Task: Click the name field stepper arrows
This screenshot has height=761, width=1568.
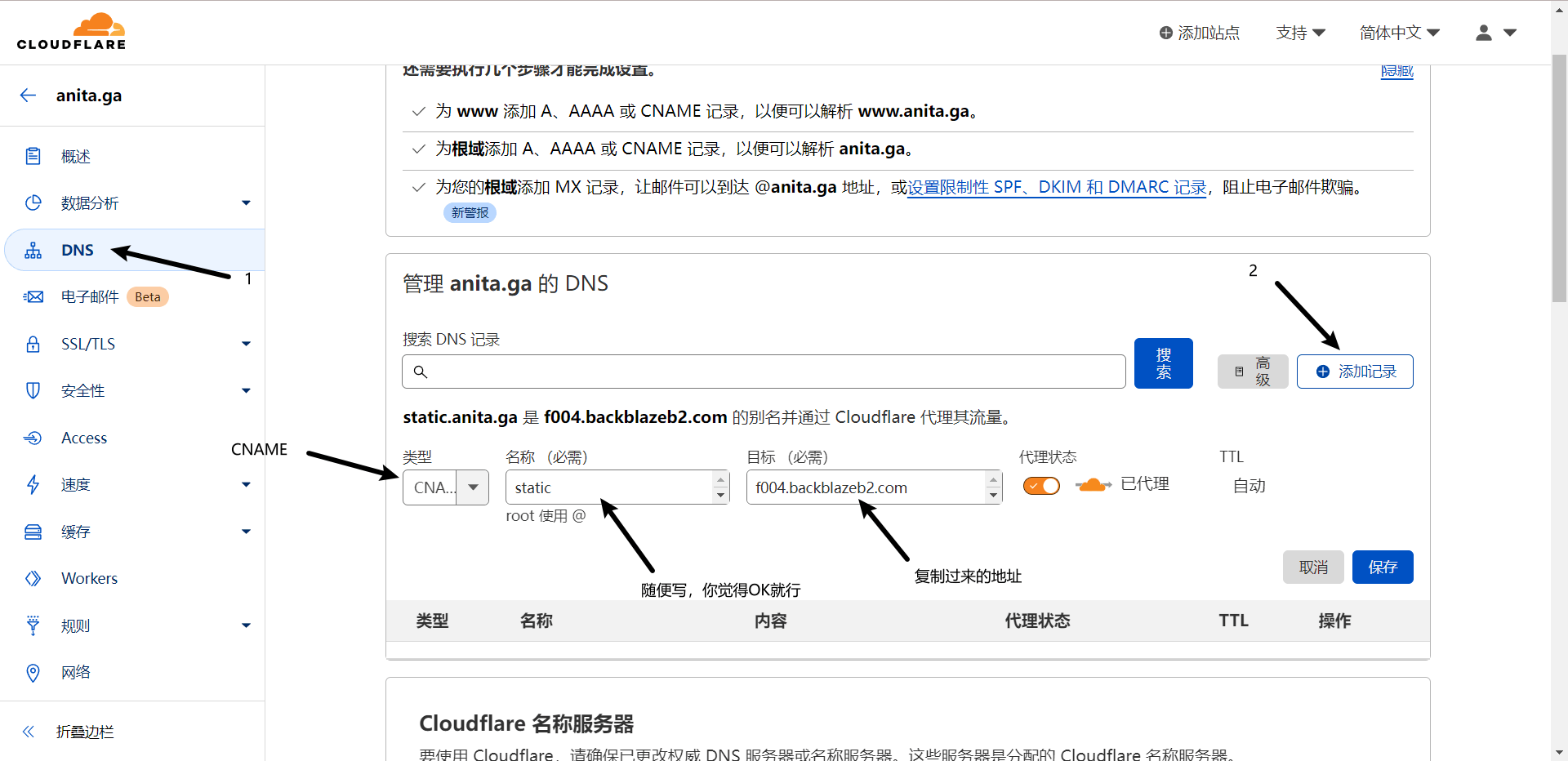Action: pyautogui.click(x=720, y=487)
